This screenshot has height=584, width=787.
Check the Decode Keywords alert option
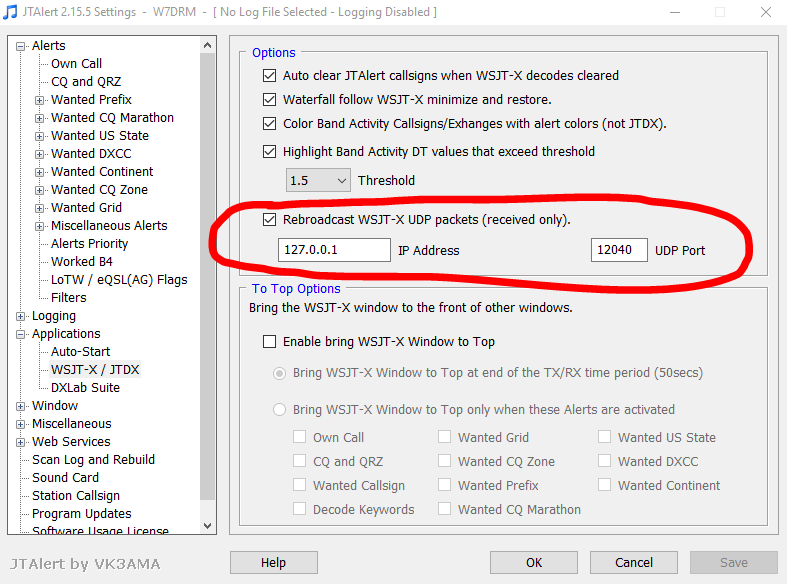pyautogui.click(x=300, y=509)
